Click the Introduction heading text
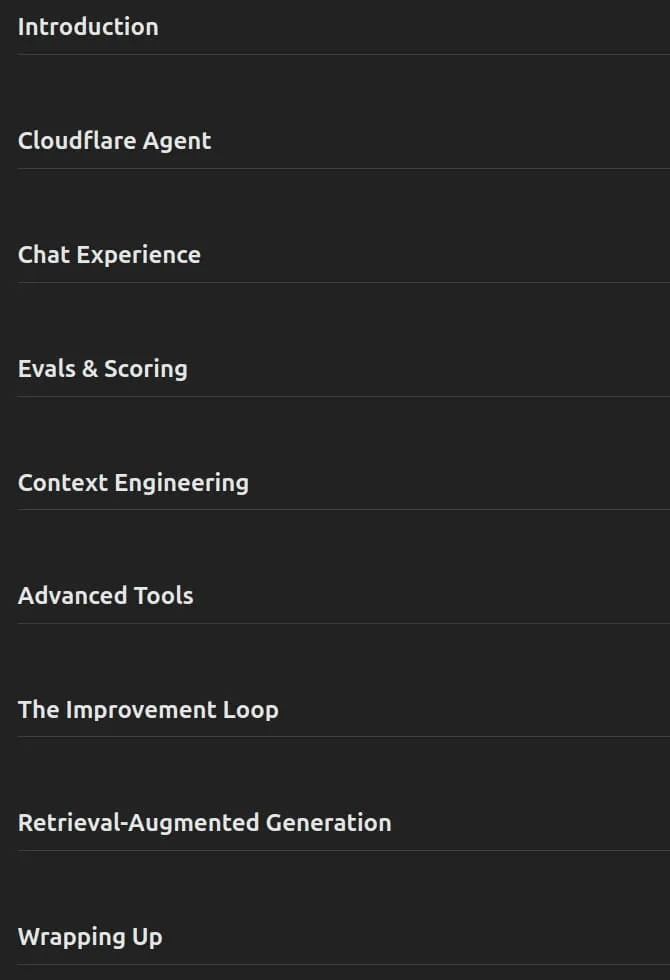This screenshot has height=980, width=670. click(88, 27)
